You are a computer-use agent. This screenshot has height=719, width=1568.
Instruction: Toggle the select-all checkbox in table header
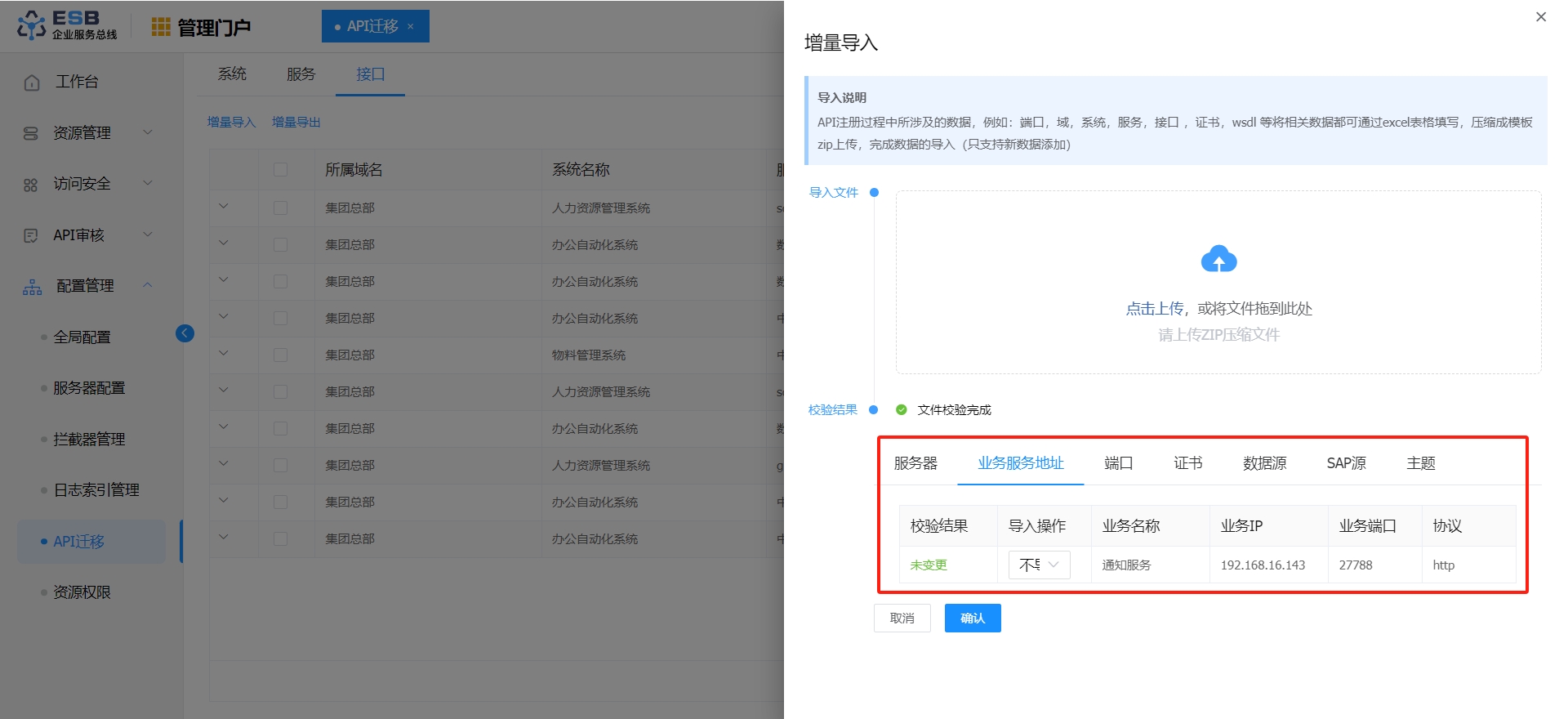(x=280, y=170)
